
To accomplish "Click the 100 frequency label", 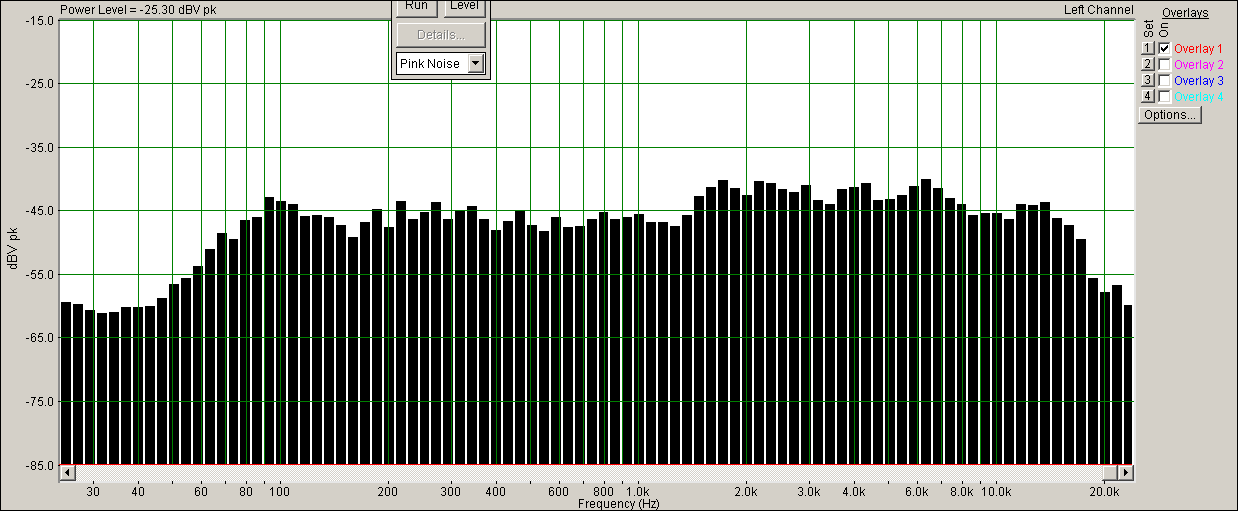I will [280, 492].
